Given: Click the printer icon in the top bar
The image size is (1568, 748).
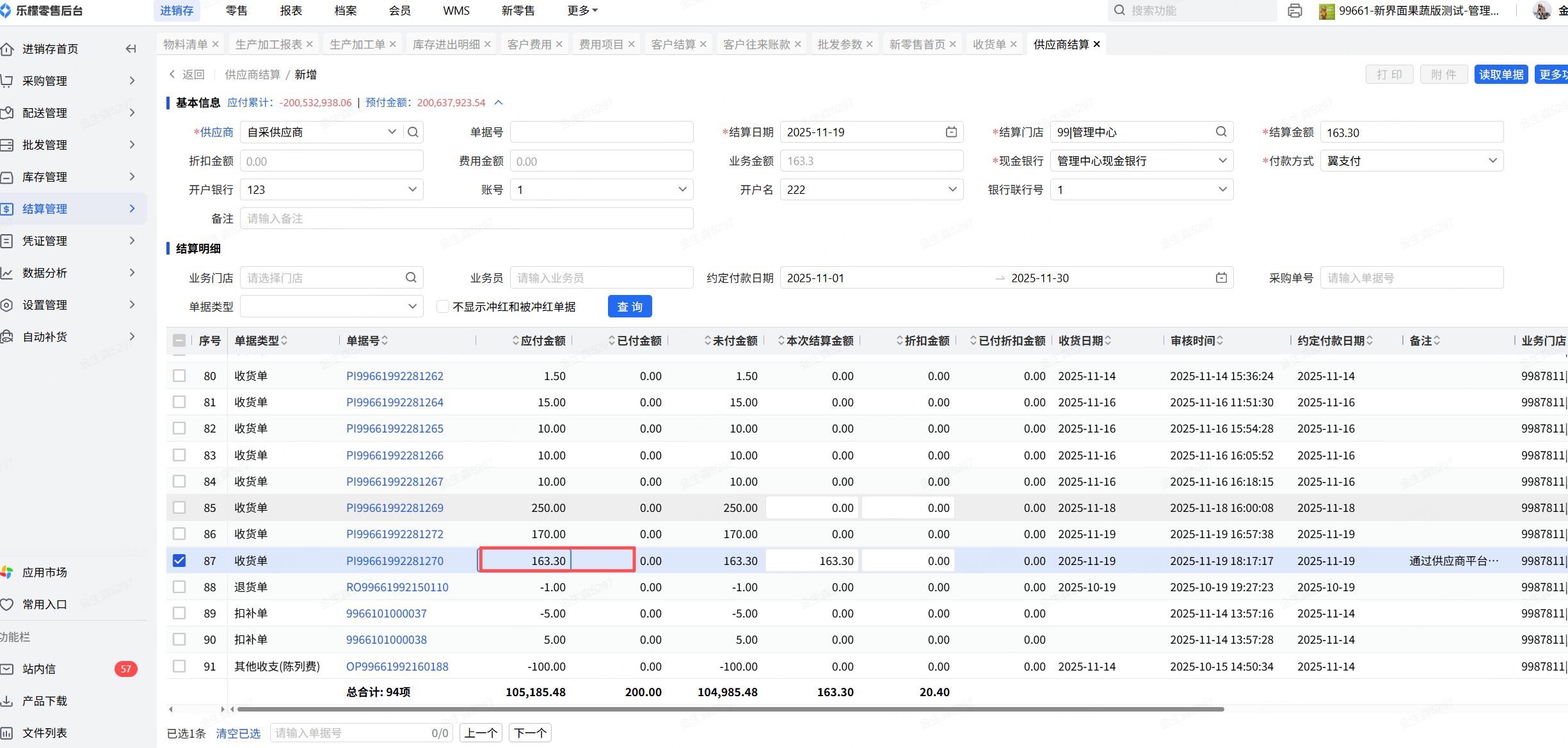Looking at the screenshot, I should [1295, 11].
